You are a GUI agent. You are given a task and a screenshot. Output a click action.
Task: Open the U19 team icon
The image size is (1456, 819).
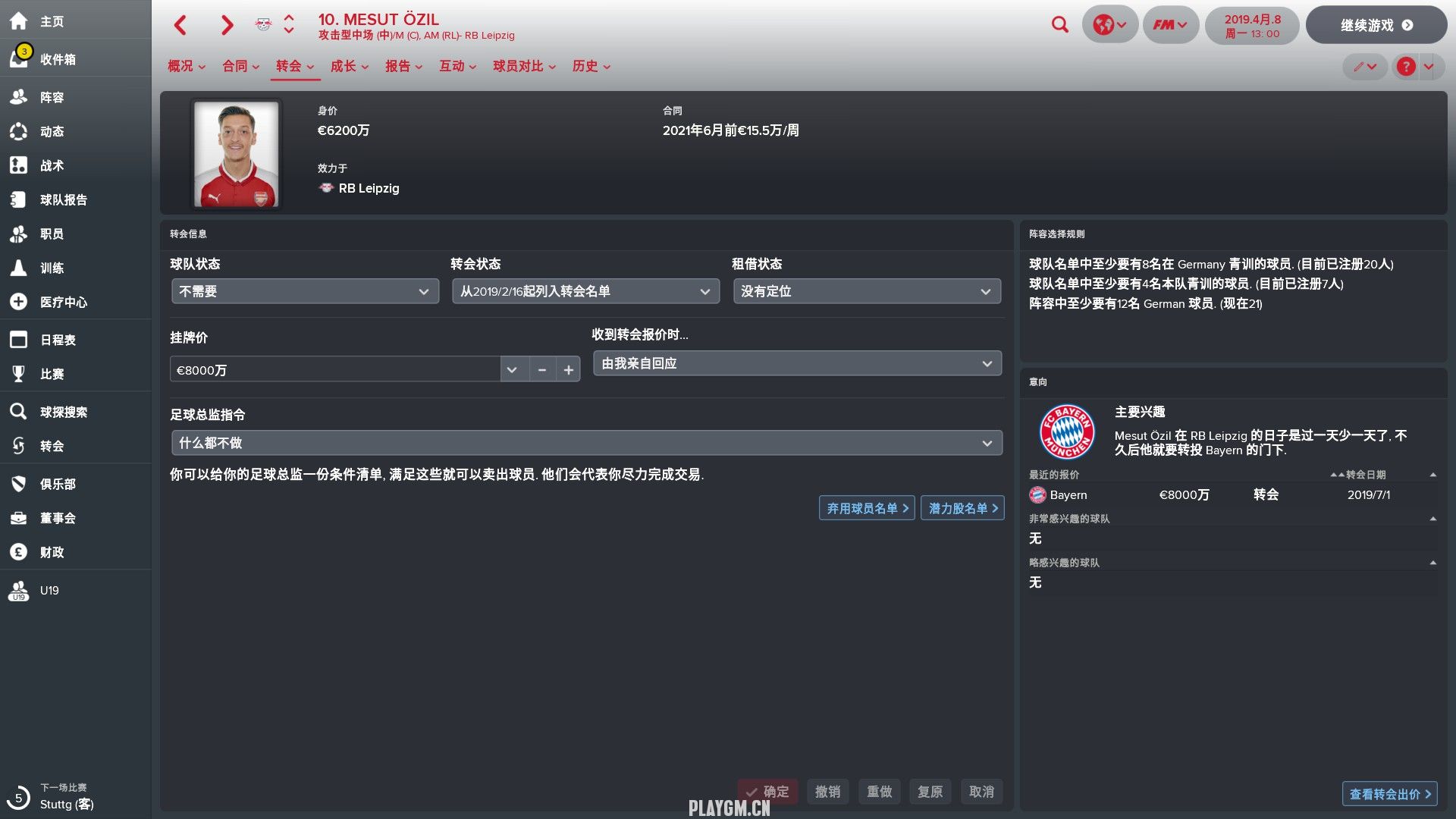[x=18, y=591]
